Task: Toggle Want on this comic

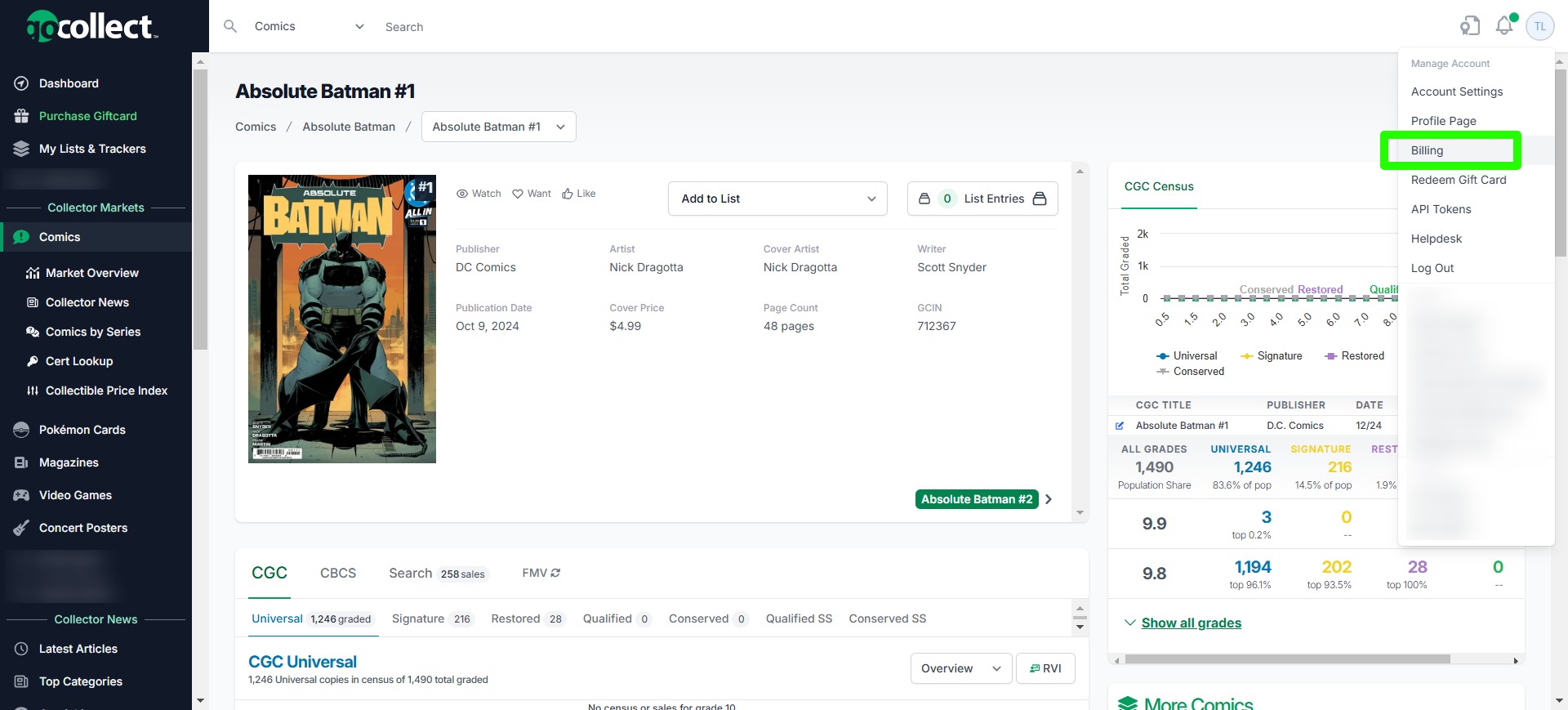Action: 532,194
